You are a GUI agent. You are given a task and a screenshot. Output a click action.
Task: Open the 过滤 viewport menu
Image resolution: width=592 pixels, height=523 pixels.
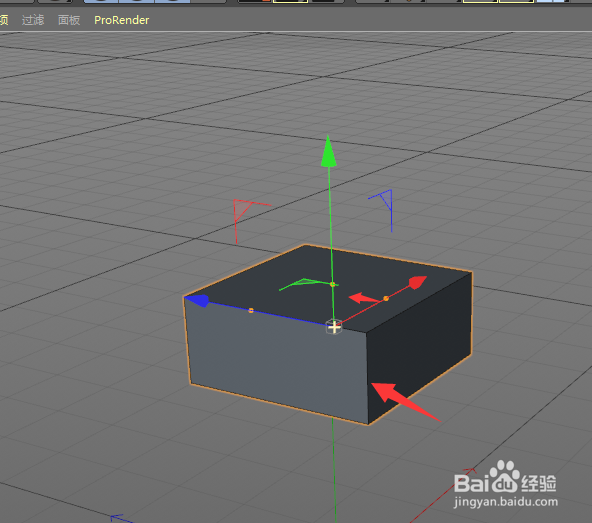[x=33, y=20]
